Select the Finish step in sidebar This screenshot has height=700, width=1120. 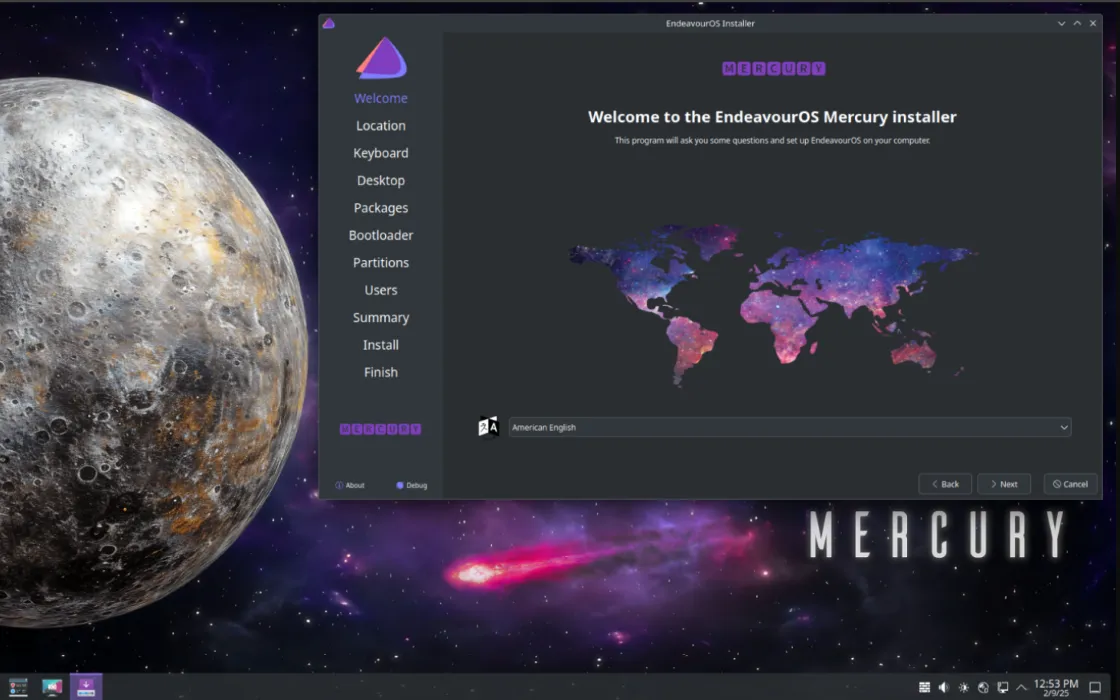pos(381,372)
